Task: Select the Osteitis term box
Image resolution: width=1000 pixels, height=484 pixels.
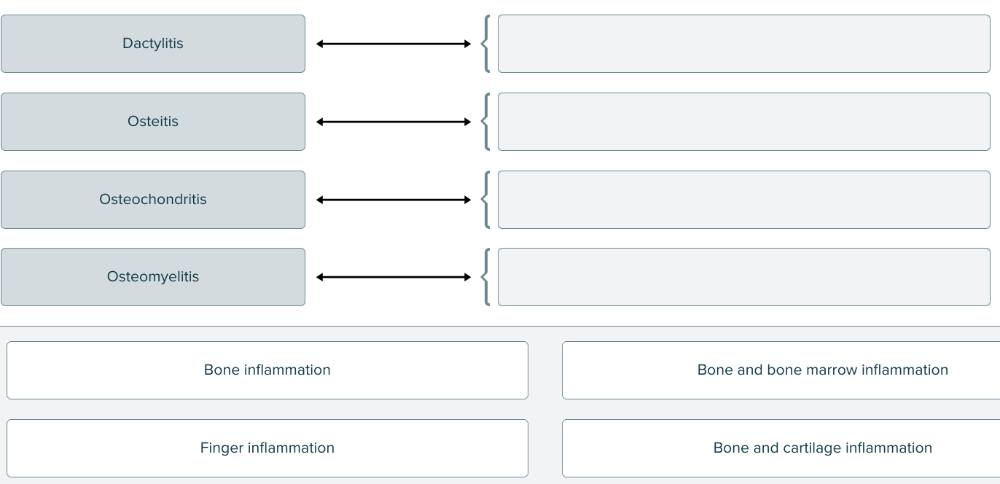Action: 153,122
